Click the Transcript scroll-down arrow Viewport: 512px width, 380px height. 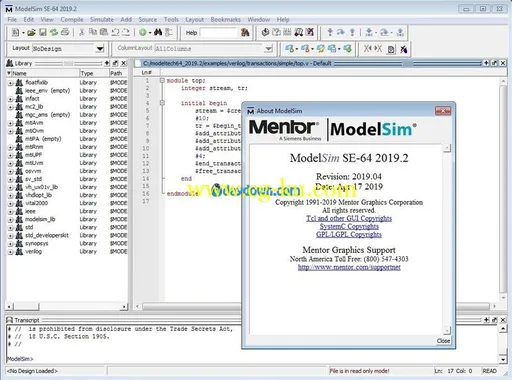(503, 359)
